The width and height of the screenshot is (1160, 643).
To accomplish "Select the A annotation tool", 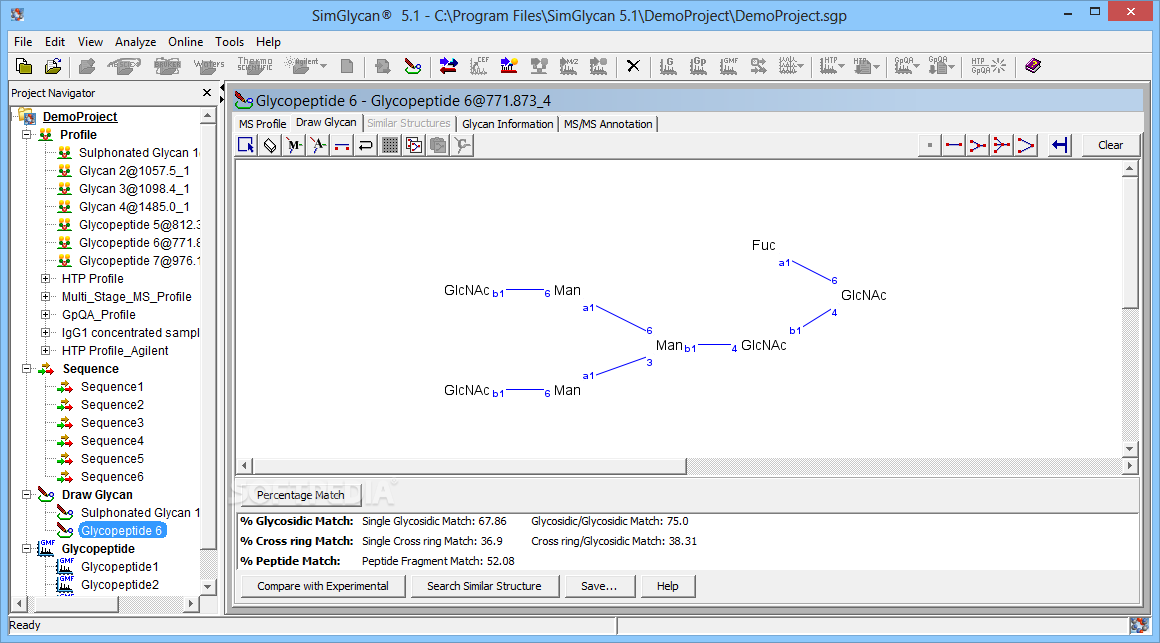I will 318,145.
